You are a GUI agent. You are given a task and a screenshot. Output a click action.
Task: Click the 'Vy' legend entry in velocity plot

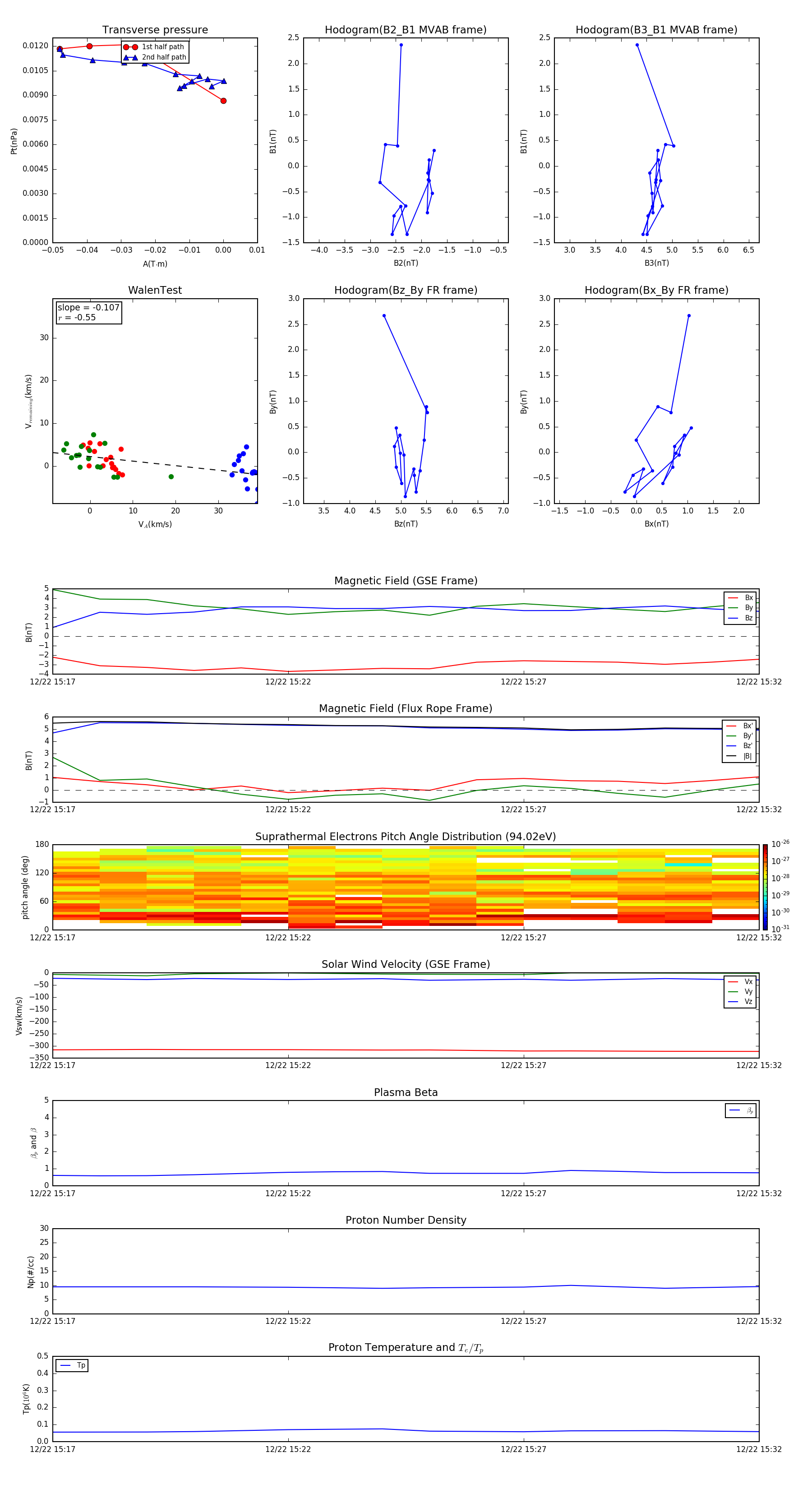(740, 992)
